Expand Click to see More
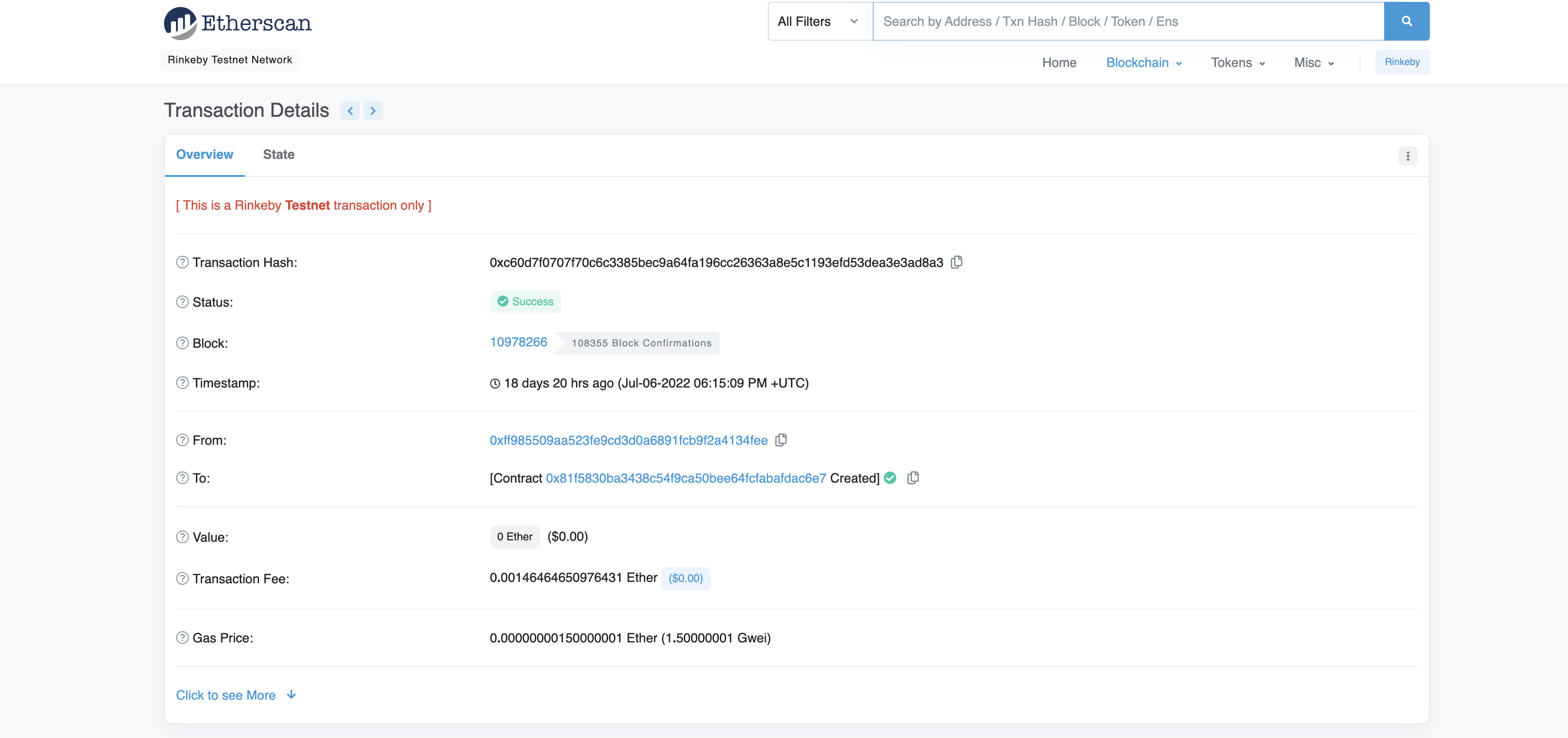 click(x=236, y=695)
